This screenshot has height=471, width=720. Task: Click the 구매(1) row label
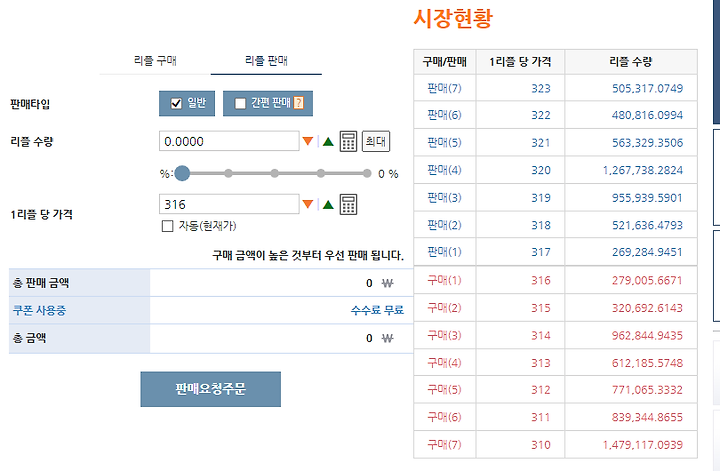click(444, 280)
